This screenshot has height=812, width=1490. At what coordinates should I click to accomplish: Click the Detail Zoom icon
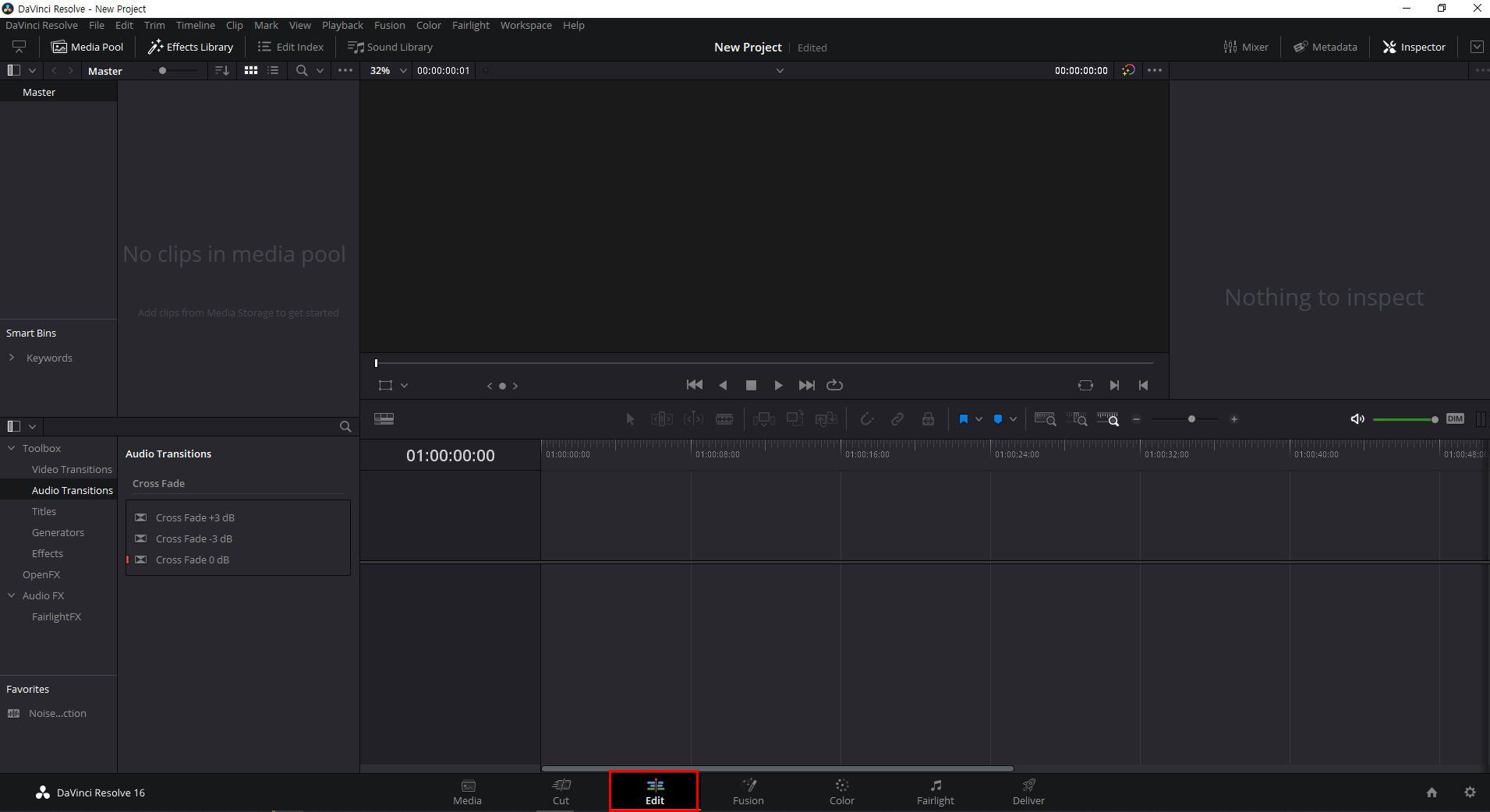pos(1077,419)
